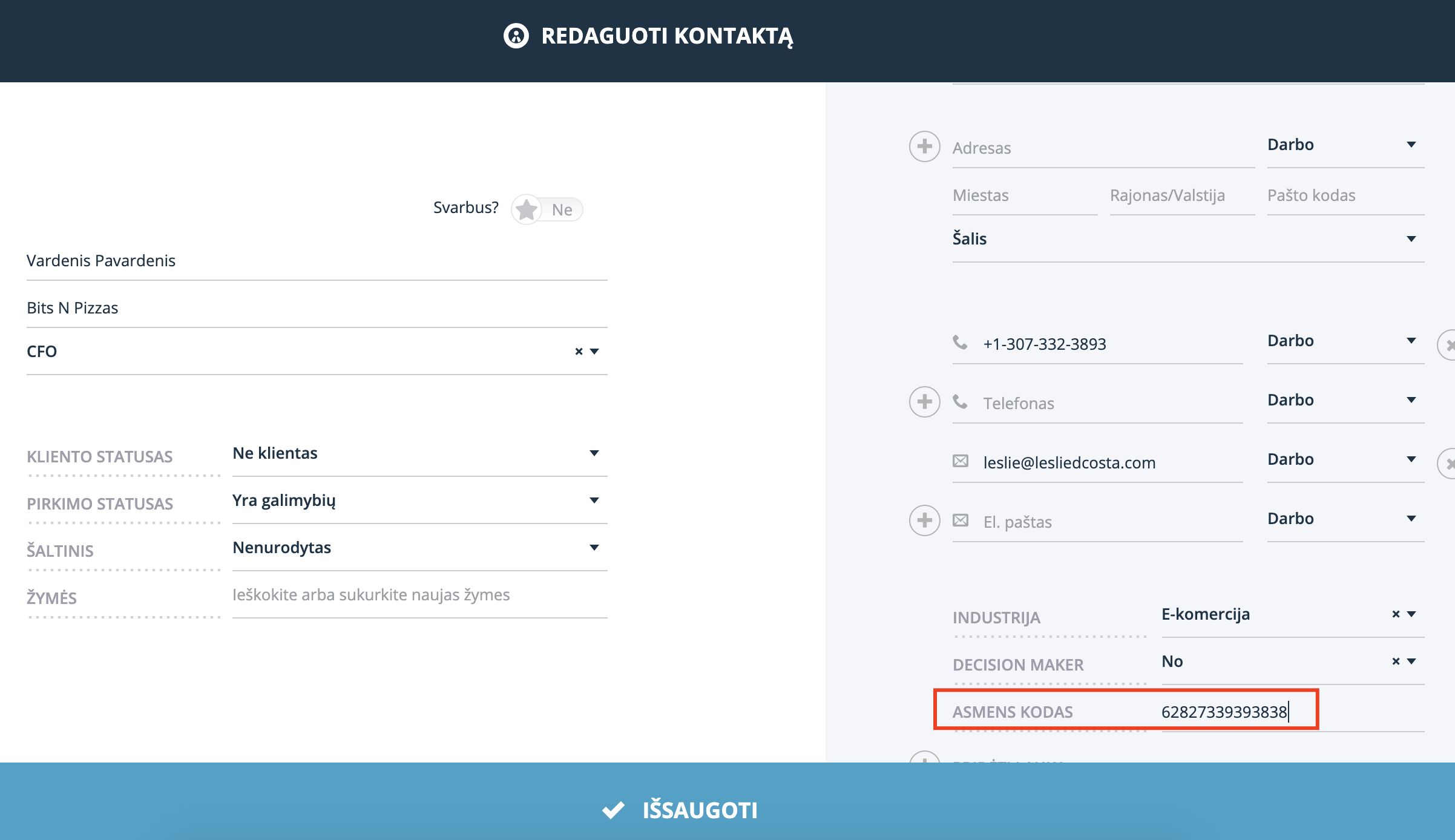Open the Industrija dropdown arrow
The height and width of the screenshot is (840, 1455).
1411,614
